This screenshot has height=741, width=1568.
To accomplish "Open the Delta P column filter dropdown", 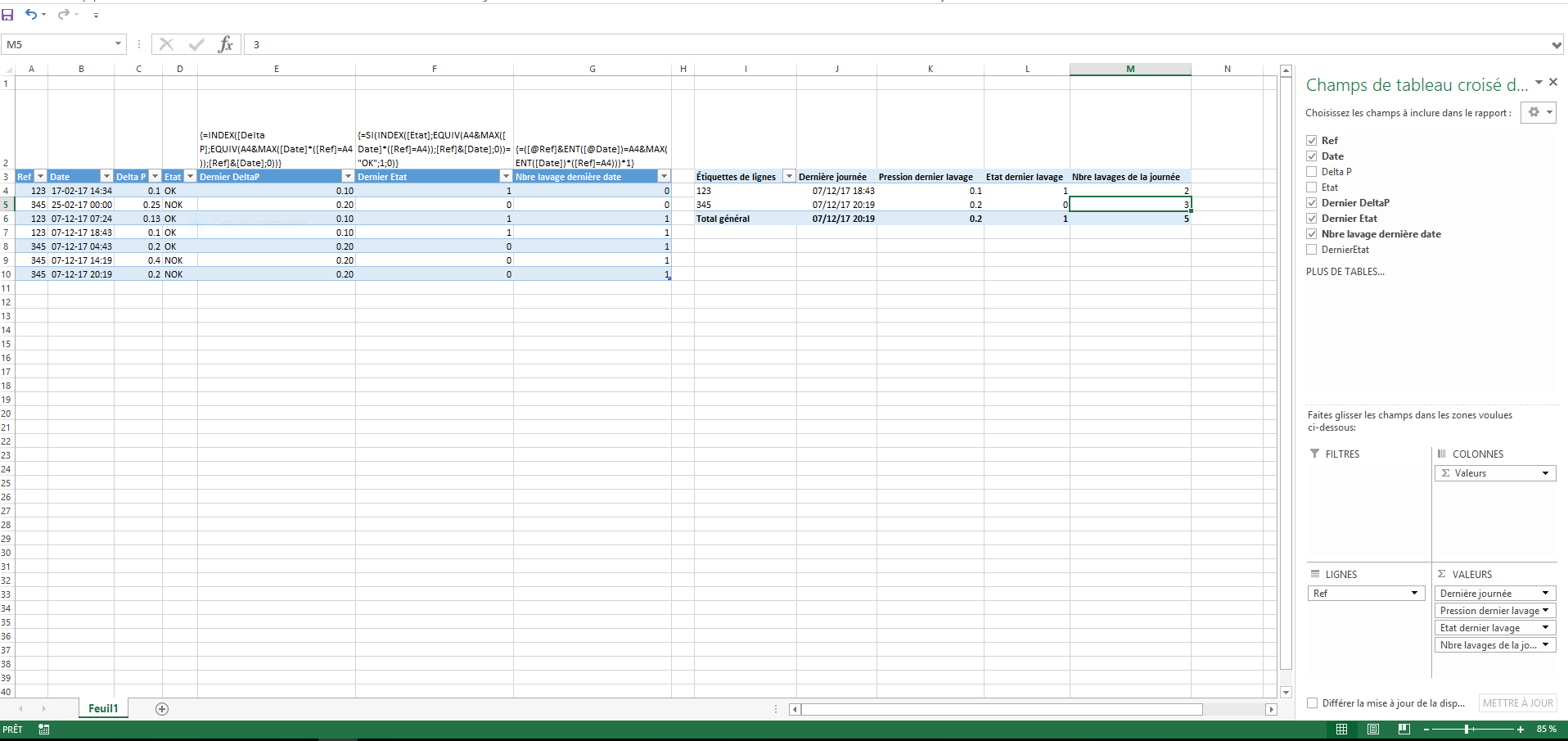I will tap(155, 177).
